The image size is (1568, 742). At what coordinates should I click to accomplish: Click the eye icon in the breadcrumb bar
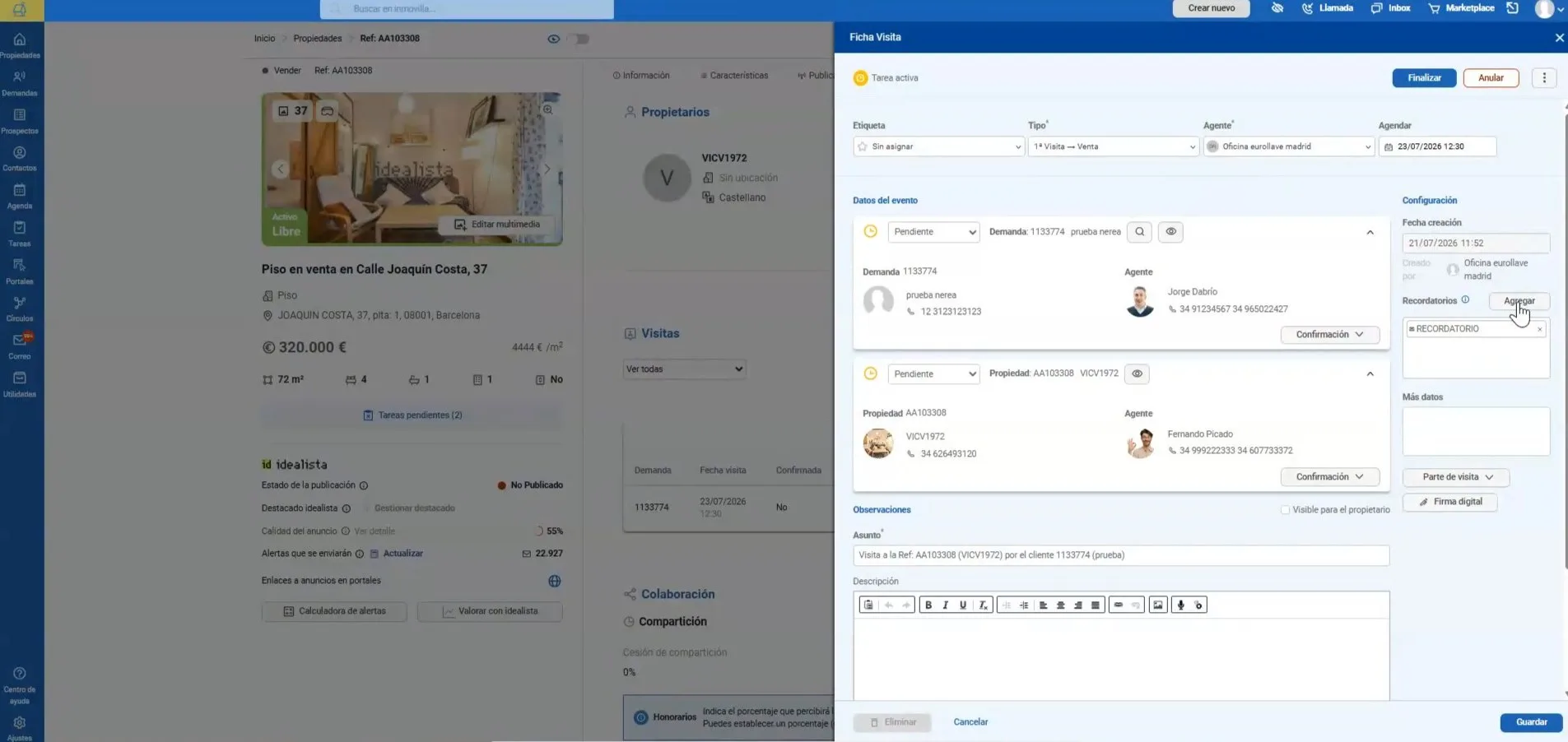pyautogui.click(x=553, y=39)
